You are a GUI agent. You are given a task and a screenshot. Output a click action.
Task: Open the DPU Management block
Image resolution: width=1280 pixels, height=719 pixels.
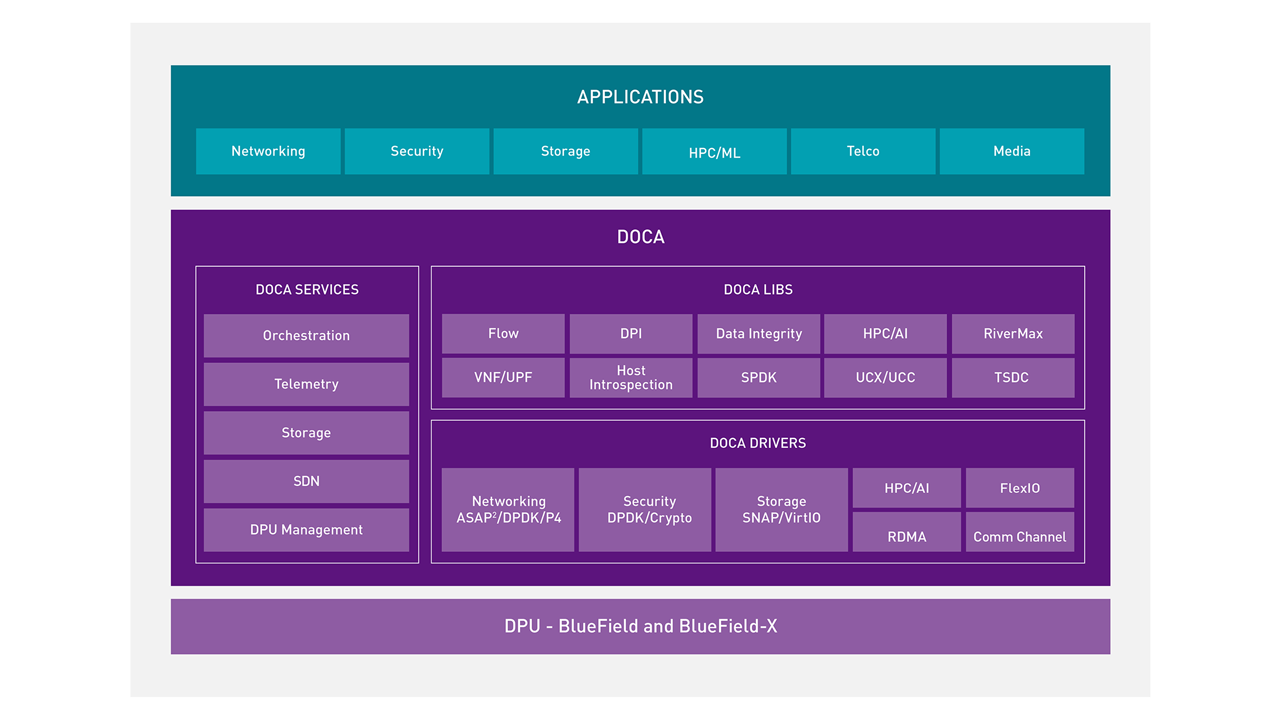[307, 530]
